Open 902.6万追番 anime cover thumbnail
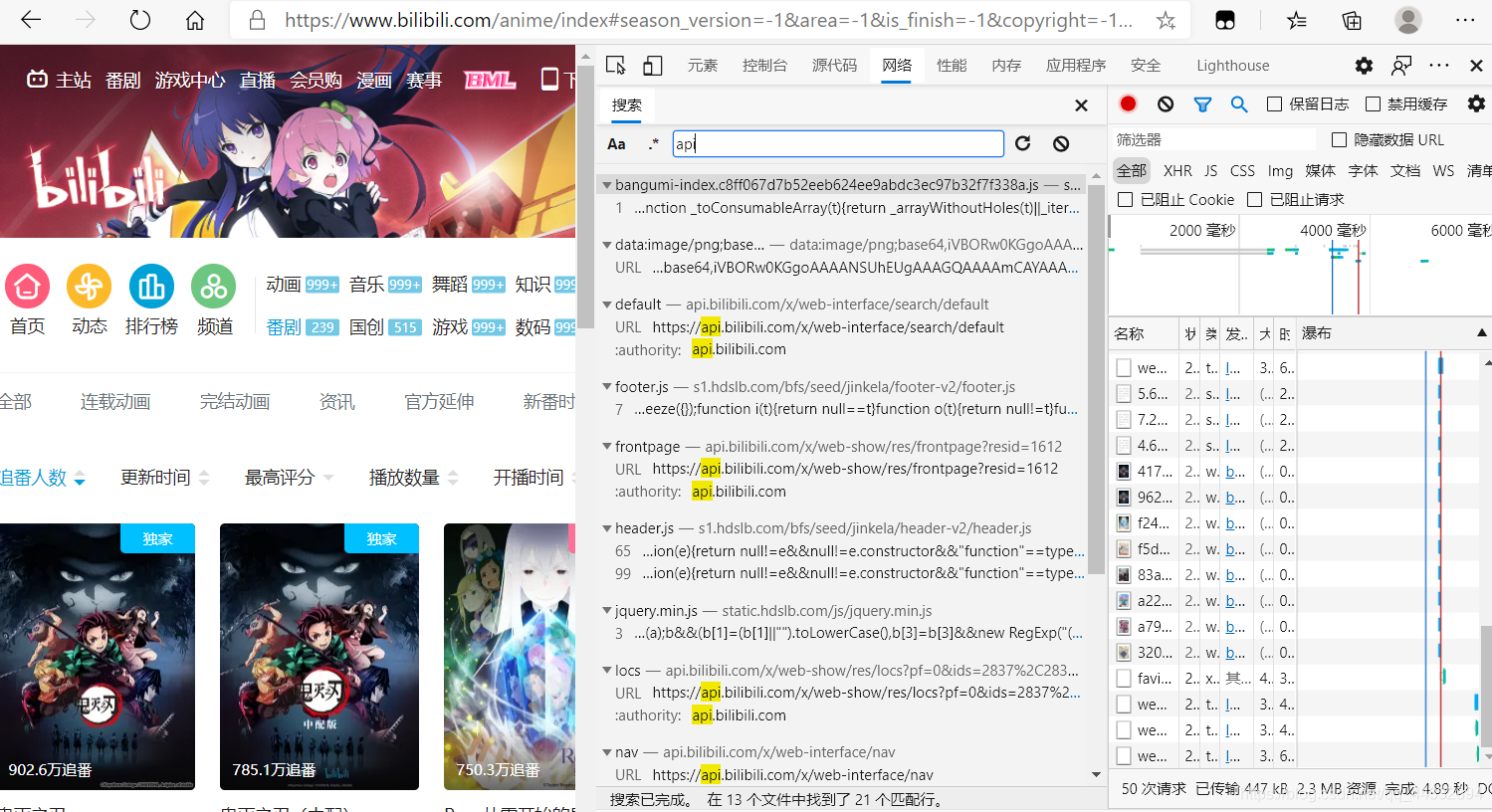This screenshot has height=812, width=1492. [x=97, y=657]
